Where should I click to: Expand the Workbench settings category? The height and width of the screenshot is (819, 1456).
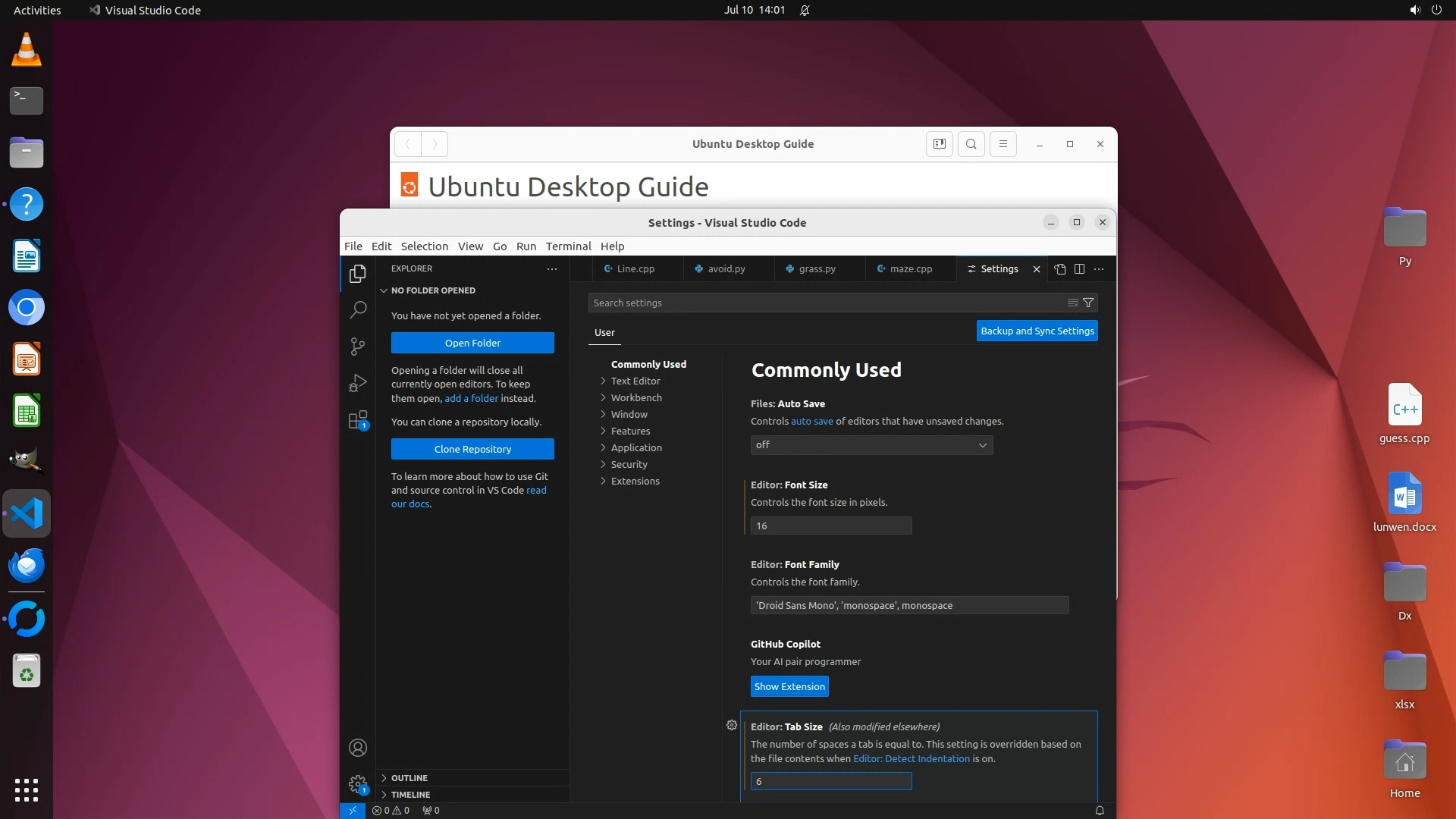coord(635,397)
